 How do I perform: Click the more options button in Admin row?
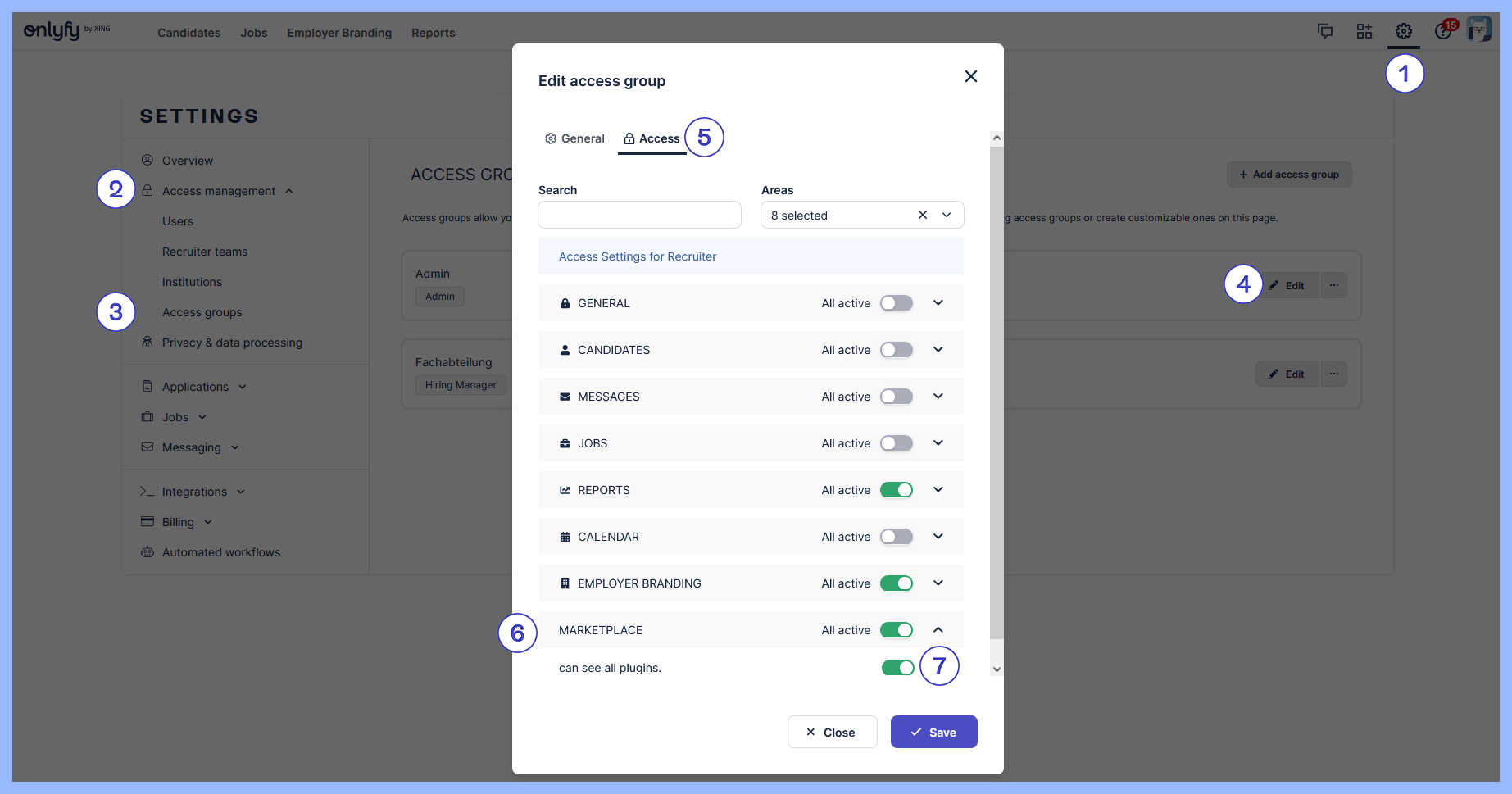click(1333, 285)
